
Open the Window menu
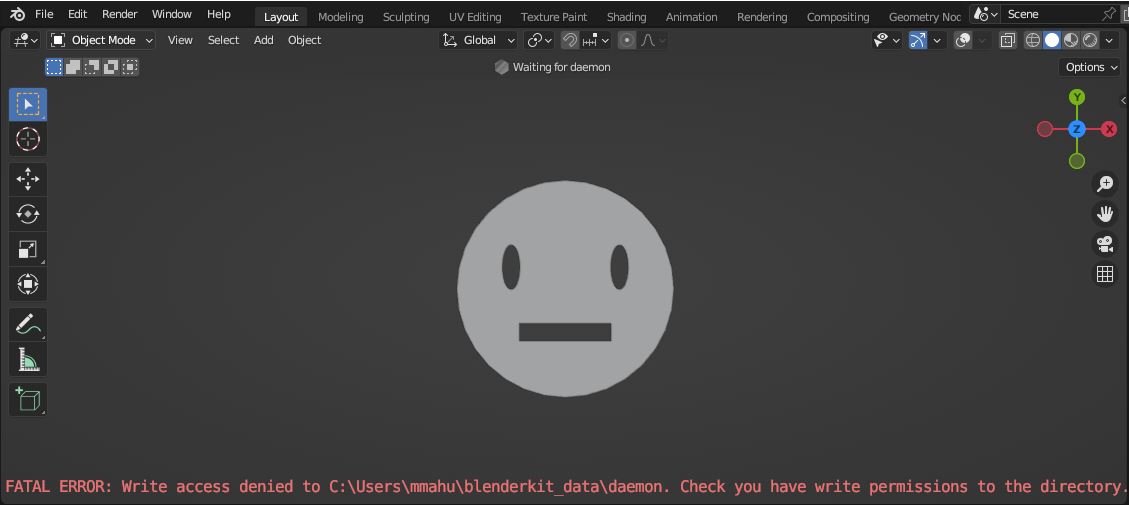click(171, 14)
